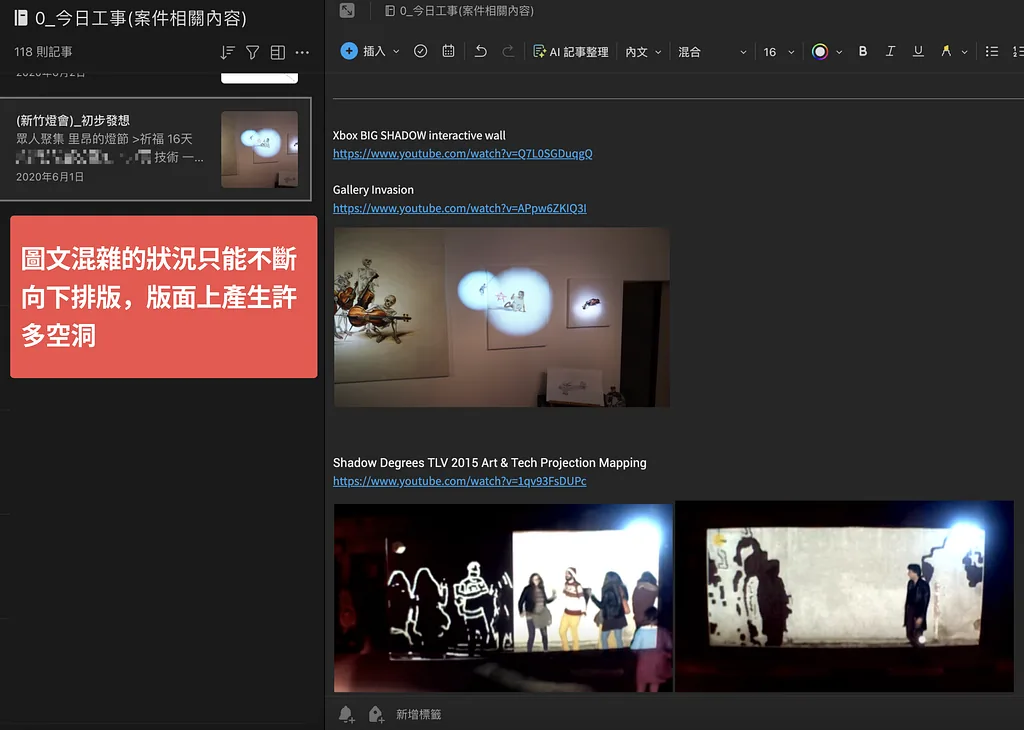
Task: Click the 新竹燈會 note thumbnail preview
Action: point(259,150)
